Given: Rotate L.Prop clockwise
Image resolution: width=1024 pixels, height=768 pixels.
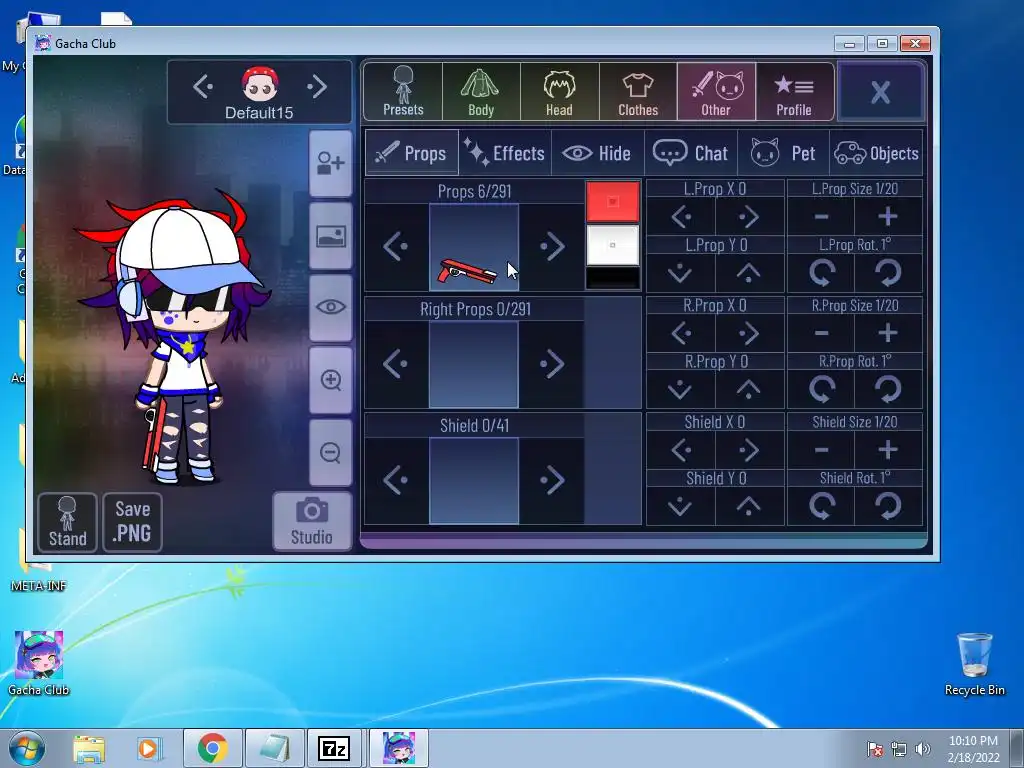Looking at the screenshot, I should 888,273.
